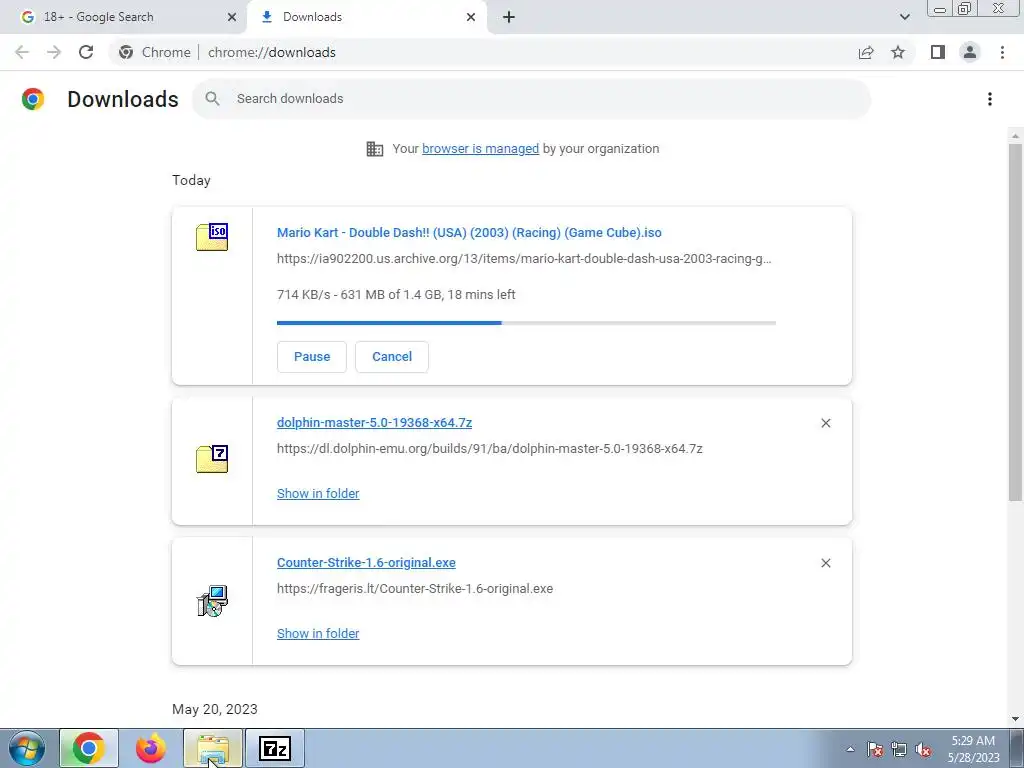Click the search magnifier icon in Downloads
The image size is (1024, 768).
point(212,99)
